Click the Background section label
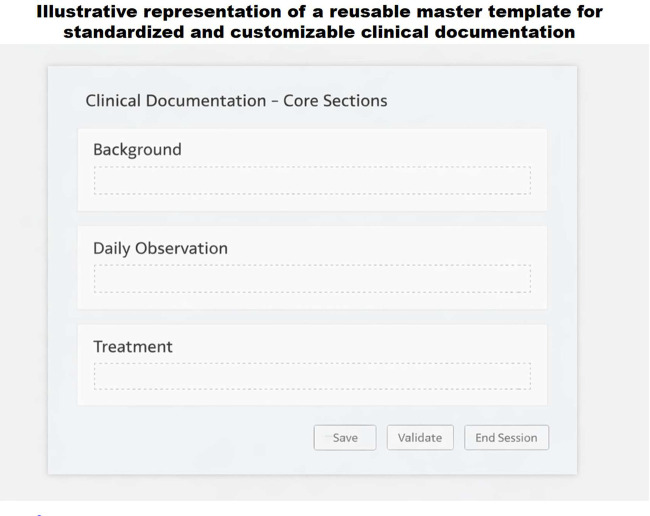This screenshot has height=516, width=650. click(137, 150)
